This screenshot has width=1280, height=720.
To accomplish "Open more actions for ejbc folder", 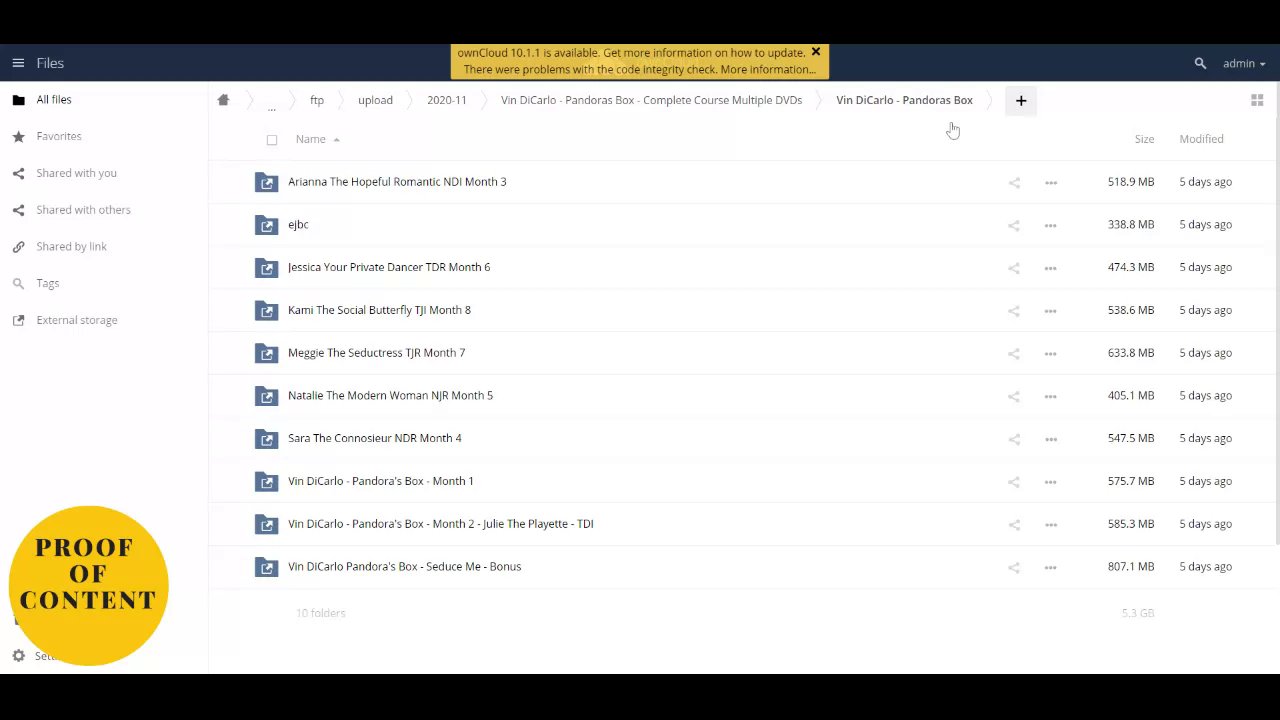I will (1051, 225).
